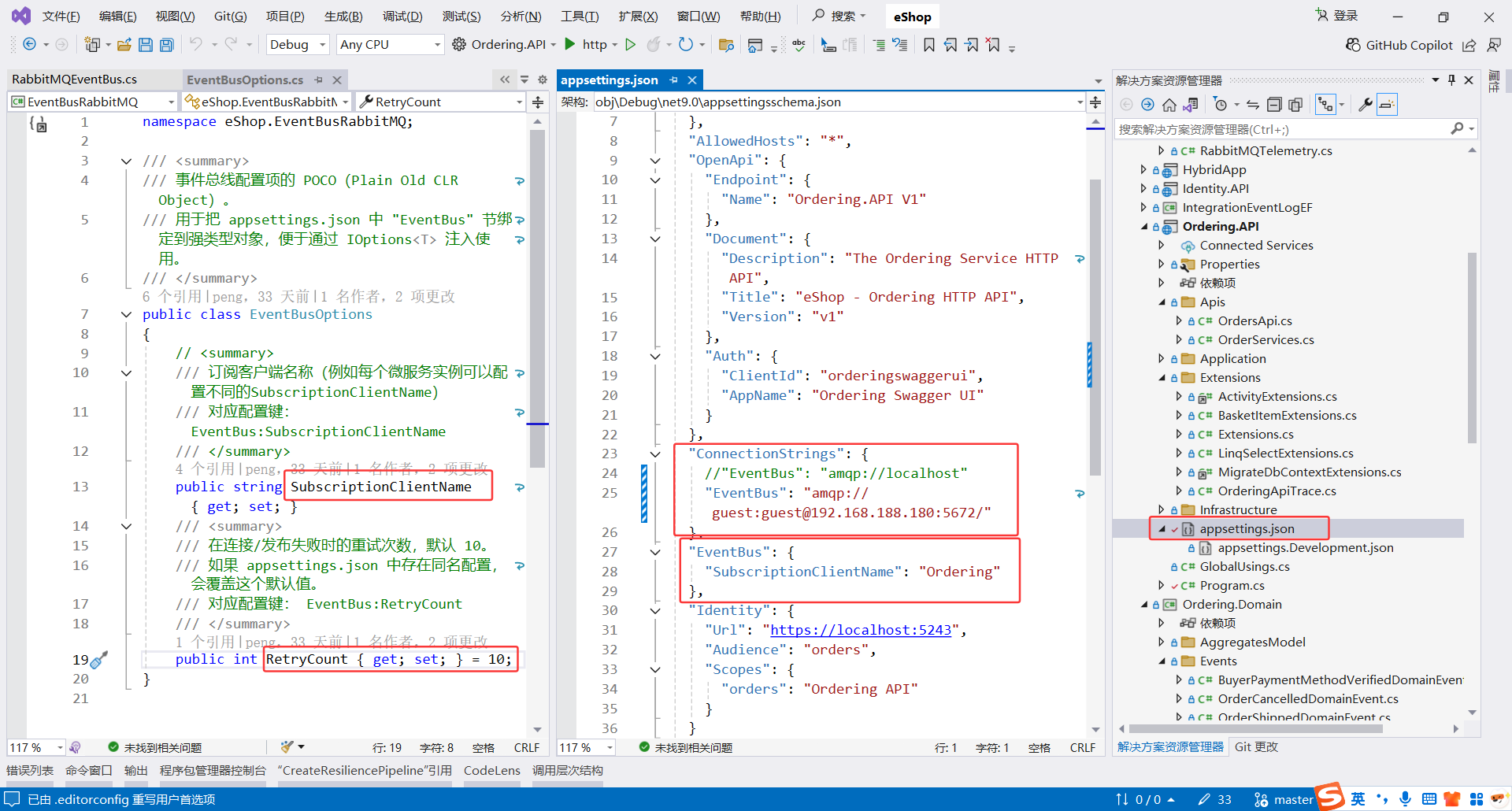Open the 调试(D) menu
1512x811 pixels.
point(402,17)
